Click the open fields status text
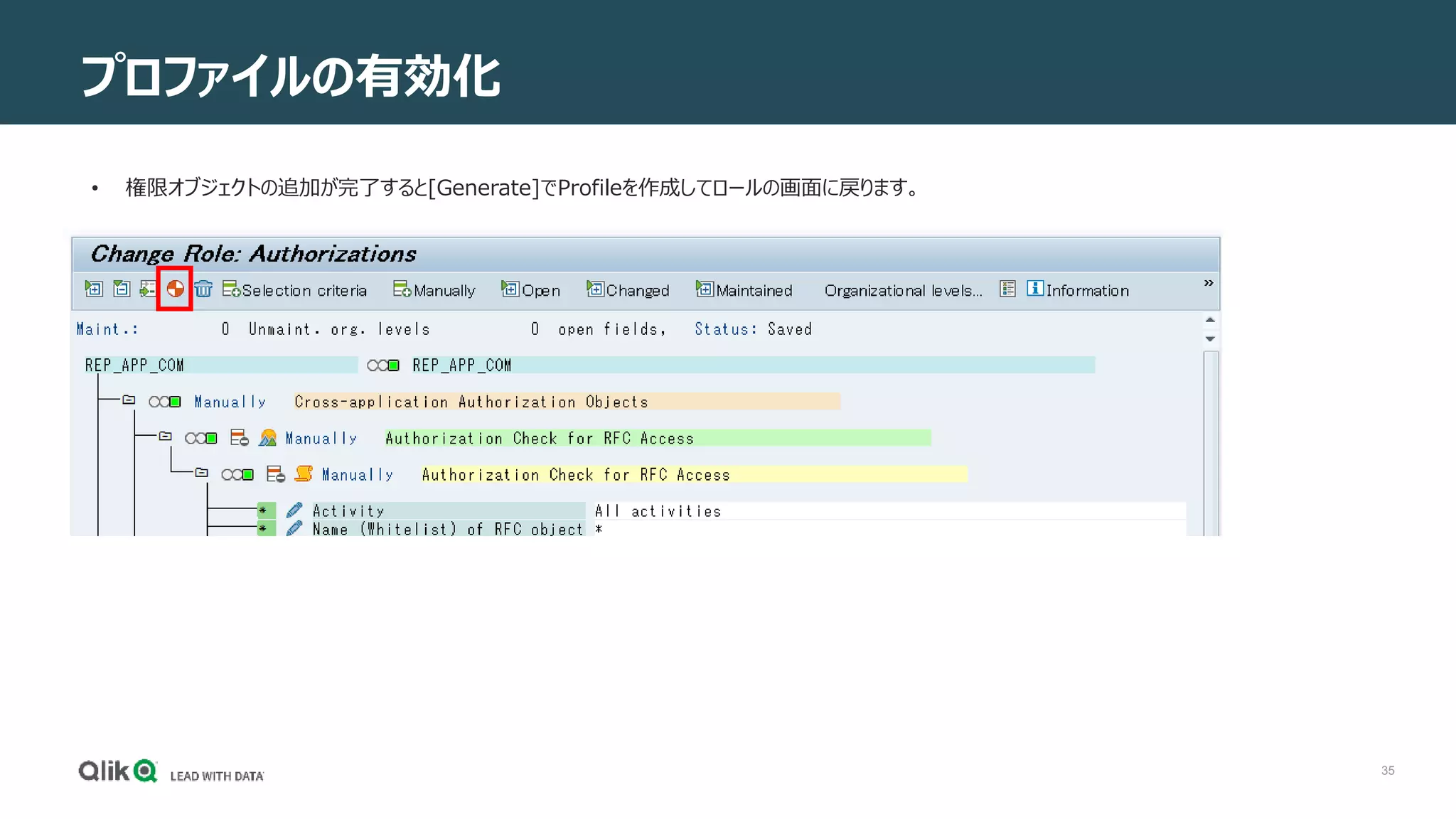Image resolution: width=1456 pixels, height=819 pixels. pyautogui.click(x=612, y=329)
